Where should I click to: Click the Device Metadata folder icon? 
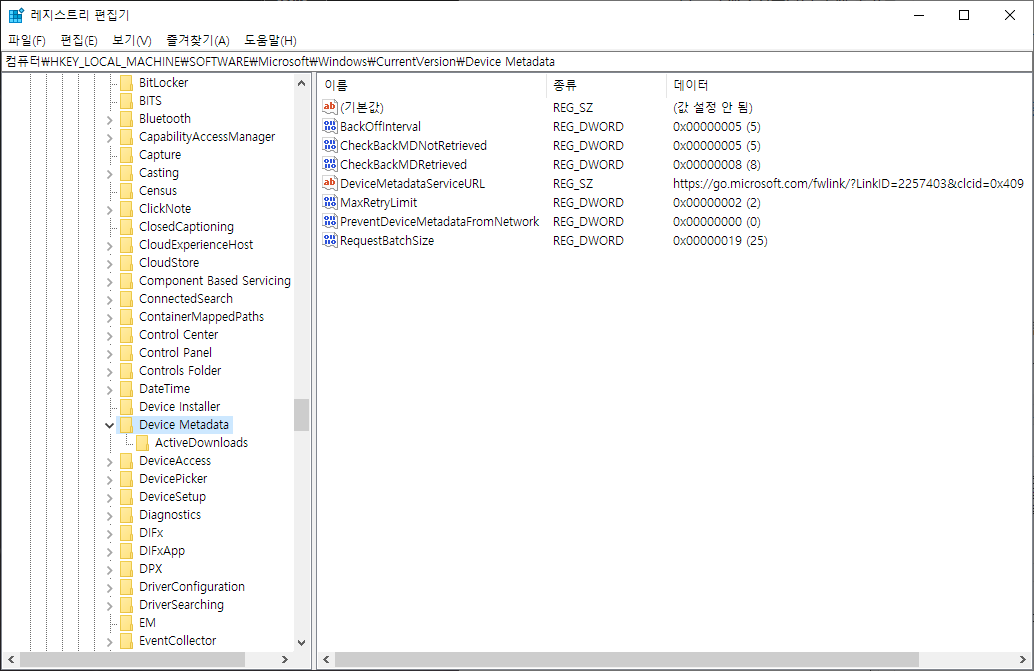(x=127, y=424)
